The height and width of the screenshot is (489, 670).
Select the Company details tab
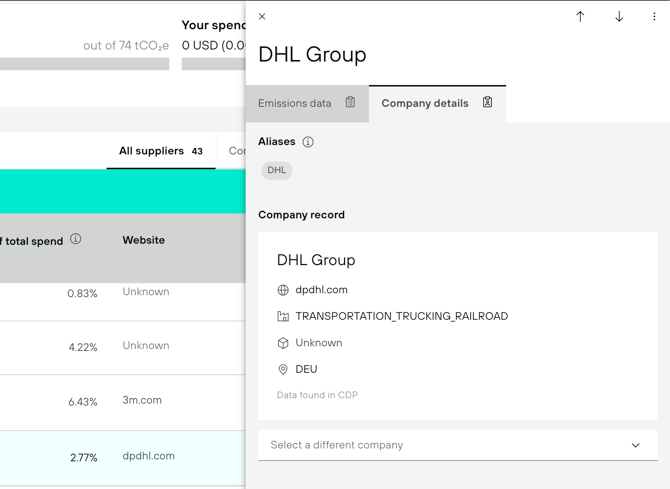tap(437, 103)
